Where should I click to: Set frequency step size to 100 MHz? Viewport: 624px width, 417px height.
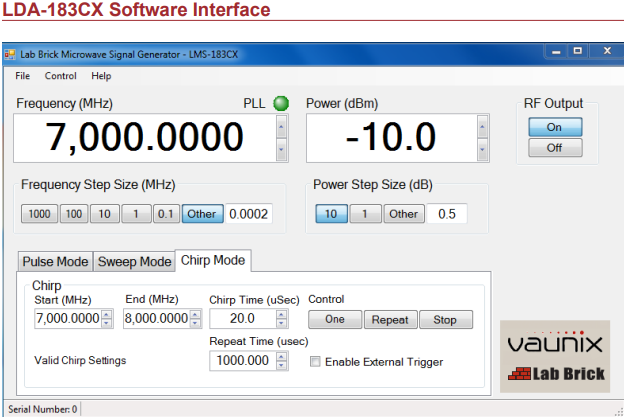[74, 214]
